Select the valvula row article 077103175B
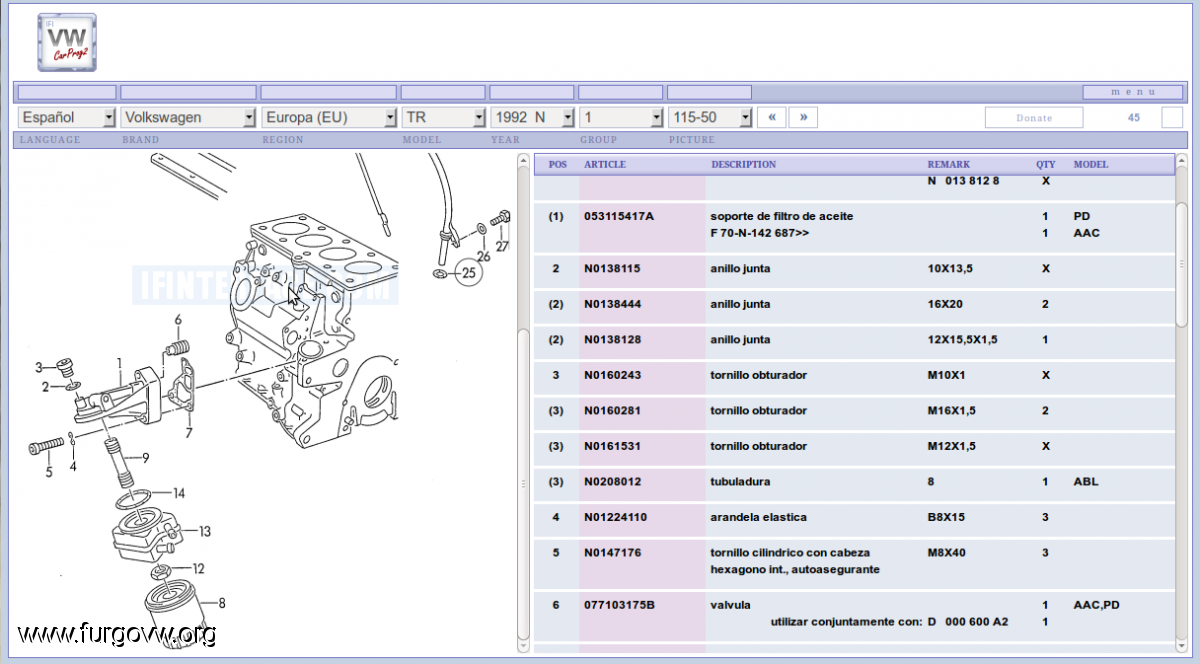Screen dimensions: 1200x664 click(x=619, y=605)
